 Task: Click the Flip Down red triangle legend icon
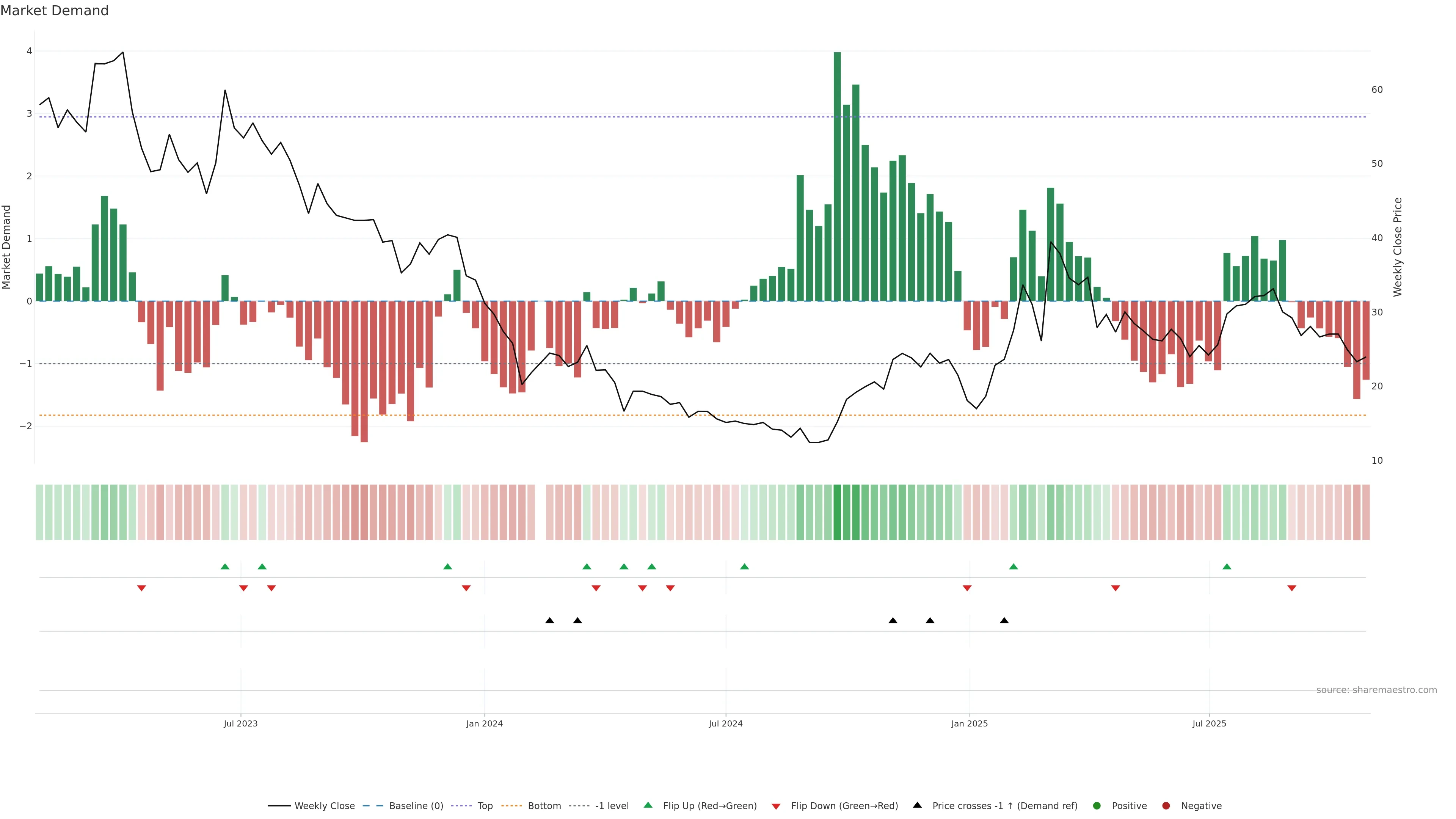click(x=776, y=806)
